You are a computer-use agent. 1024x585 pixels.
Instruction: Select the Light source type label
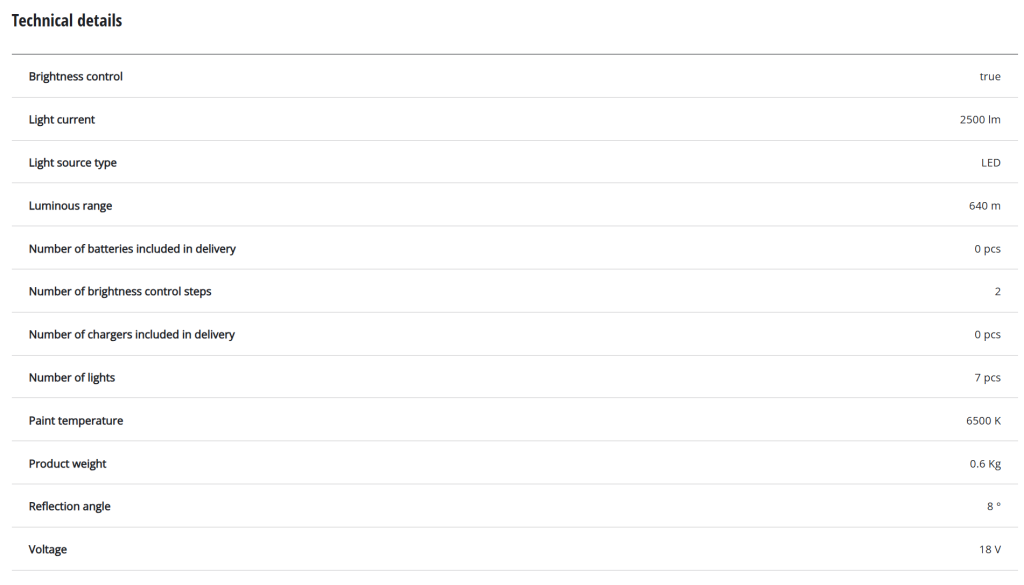73,163
